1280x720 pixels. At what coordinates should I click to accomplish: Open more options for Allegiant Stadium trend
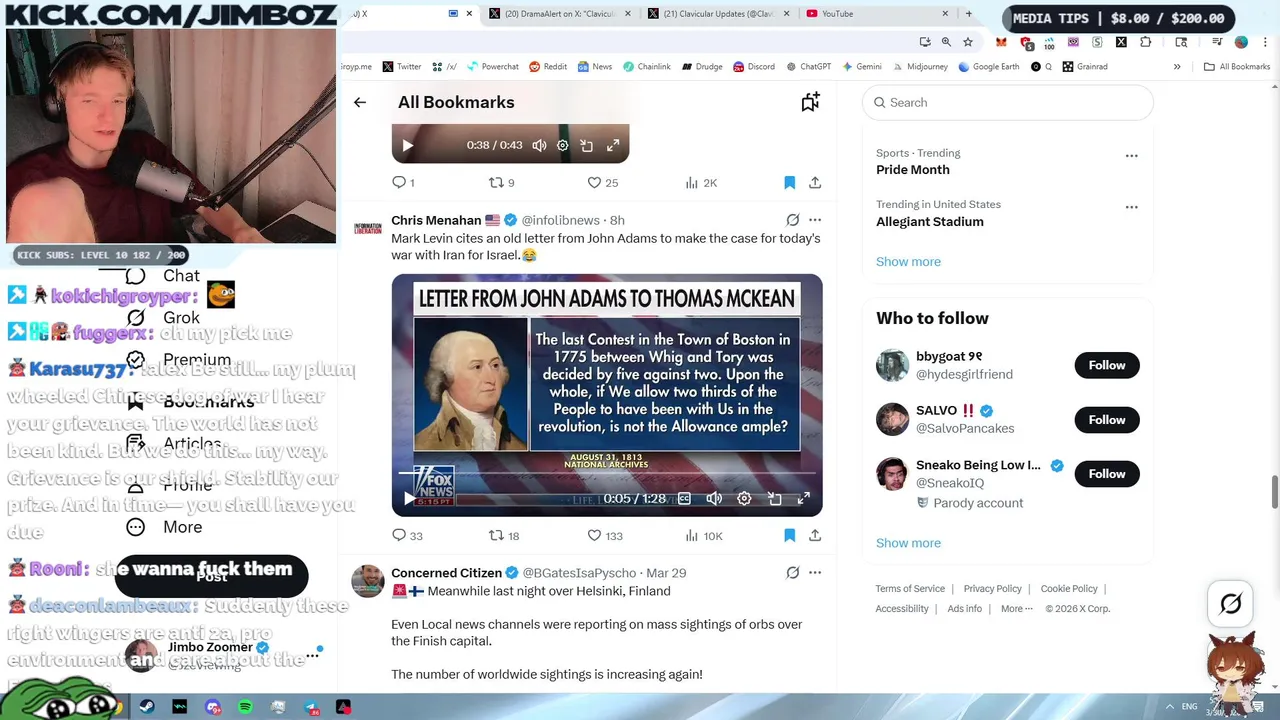tap(1132, 207)
